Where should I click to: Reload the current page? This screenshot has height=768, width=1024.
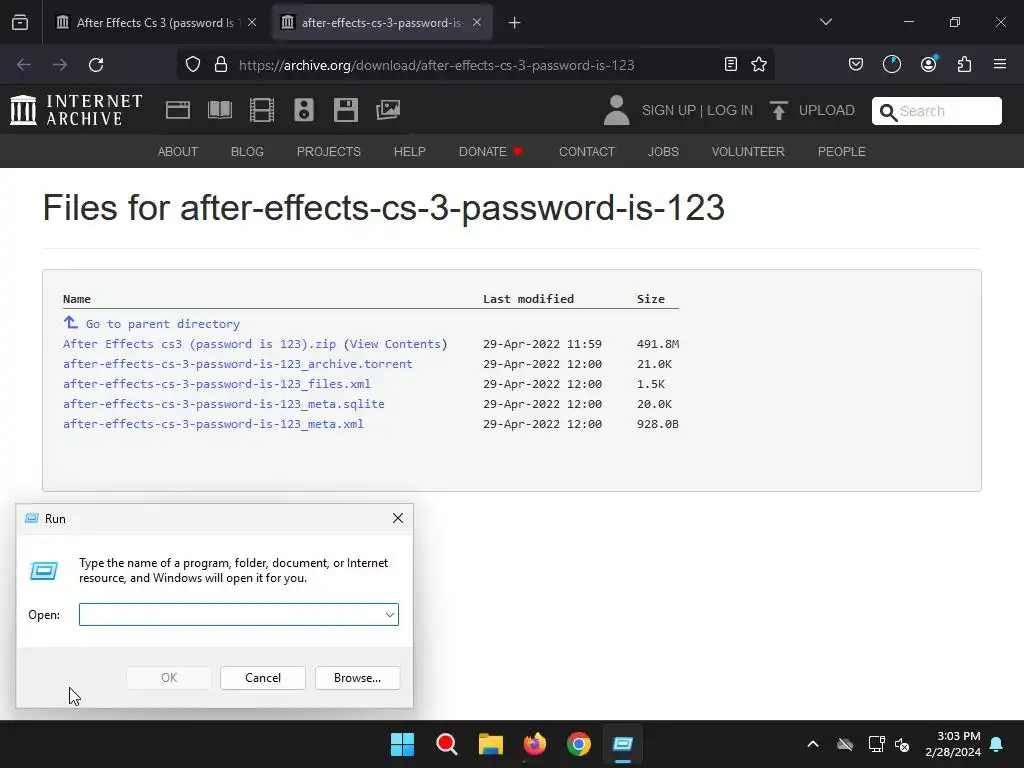click(96, 65)
